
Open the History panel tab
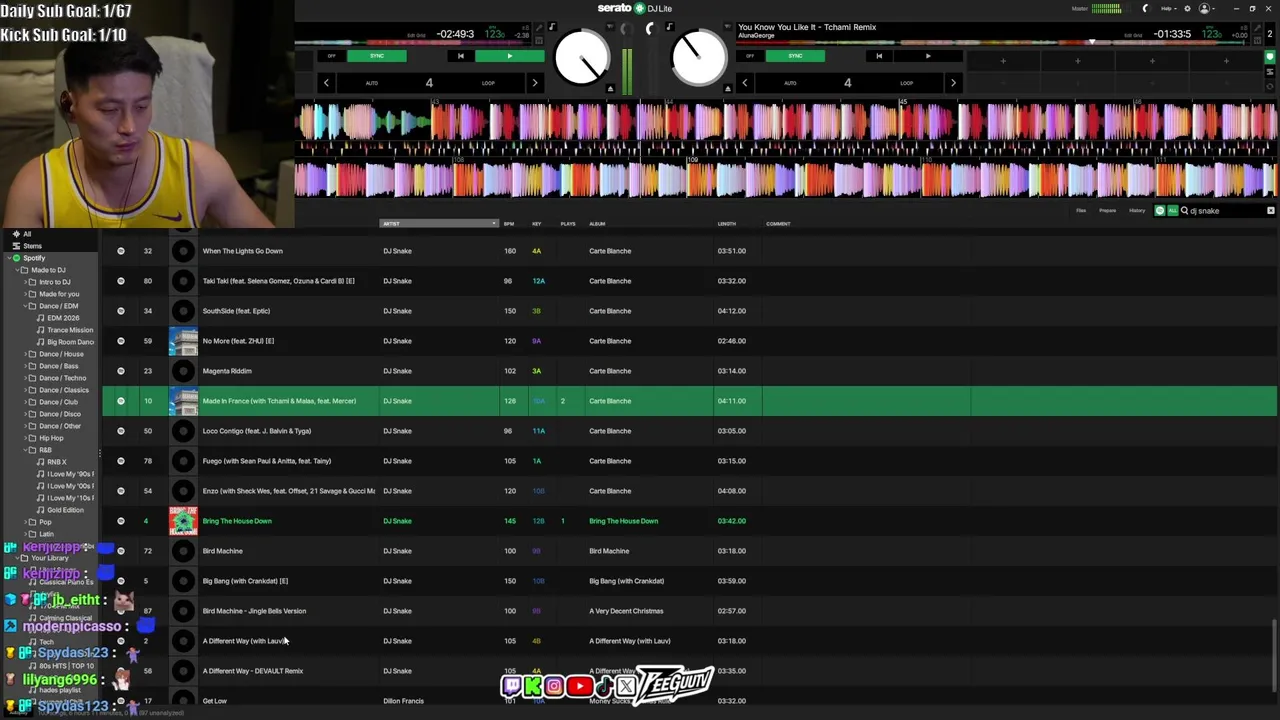(1137, 211)
